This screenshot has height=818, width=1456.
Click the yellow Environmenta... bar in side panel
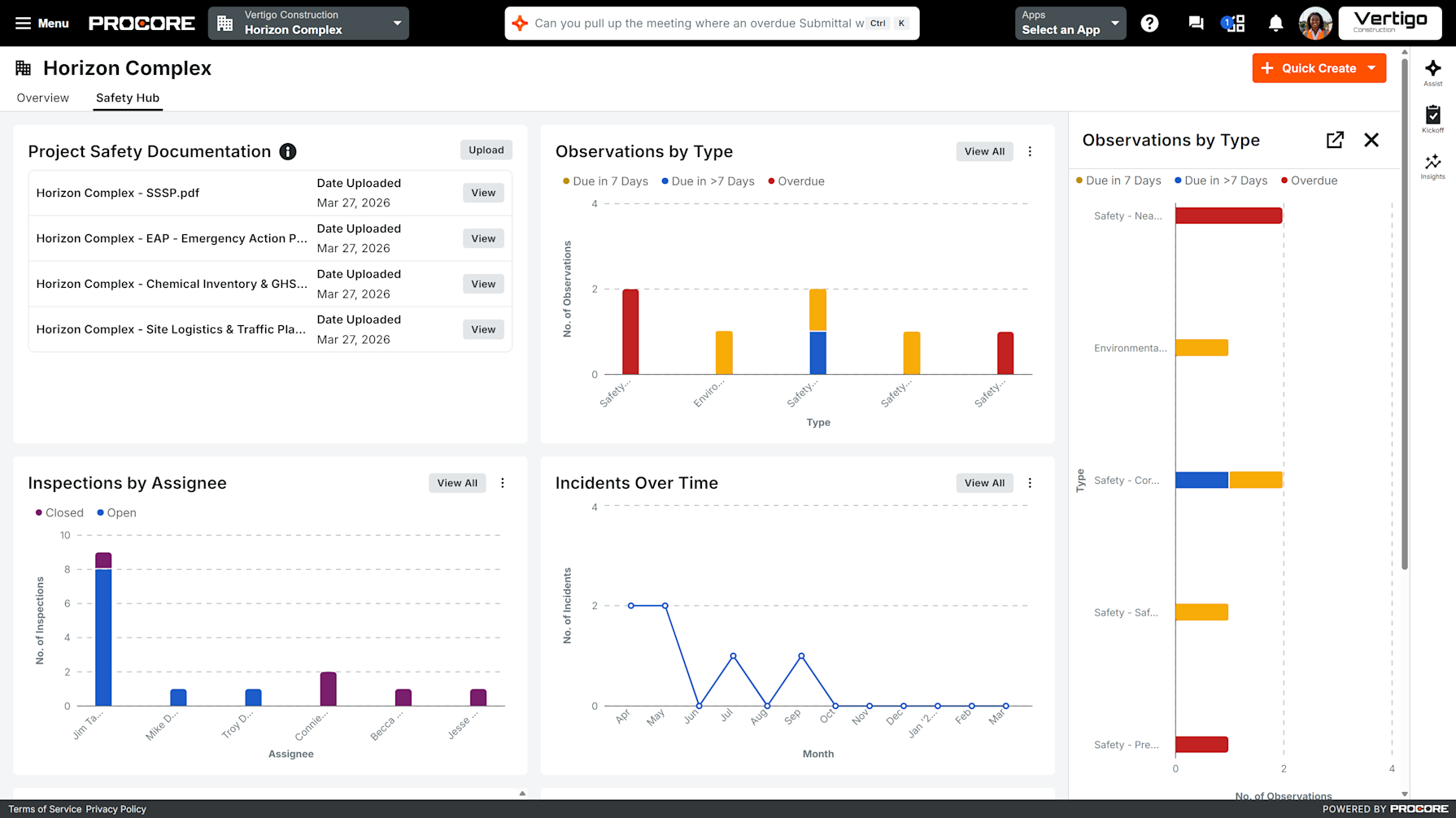pyautogui.click(x=1201, y=348)
